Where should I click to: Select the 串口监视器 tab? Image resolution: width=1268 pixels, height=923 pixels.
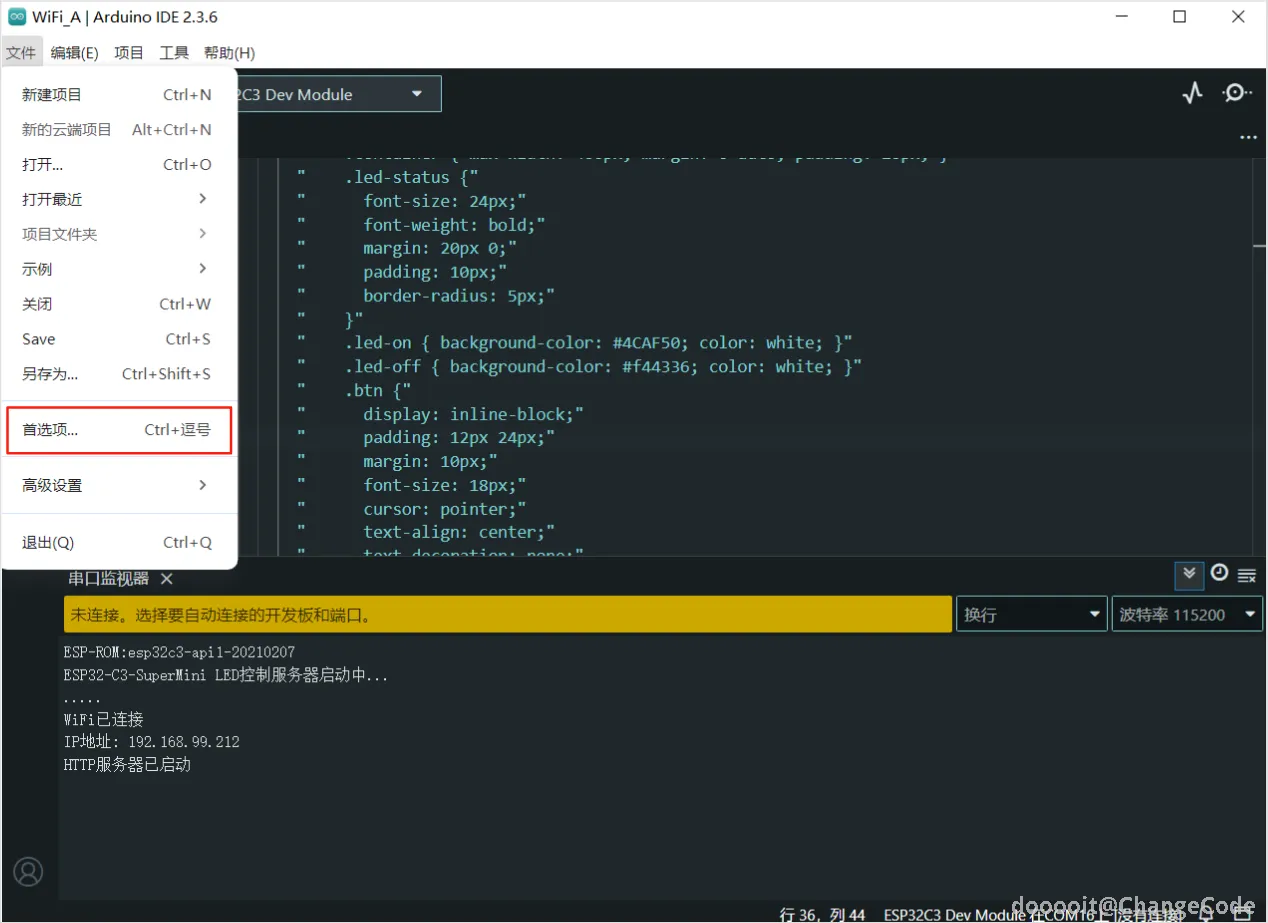[x=108, y=579]
